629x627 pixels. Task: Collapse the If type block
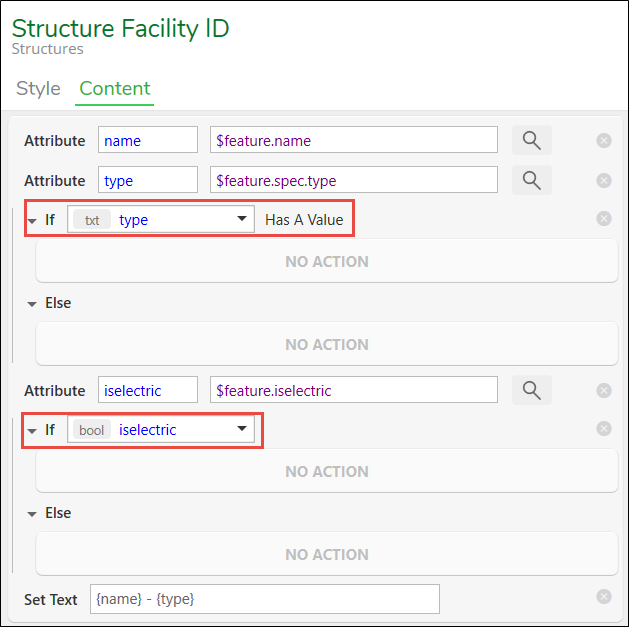point(32,221)
